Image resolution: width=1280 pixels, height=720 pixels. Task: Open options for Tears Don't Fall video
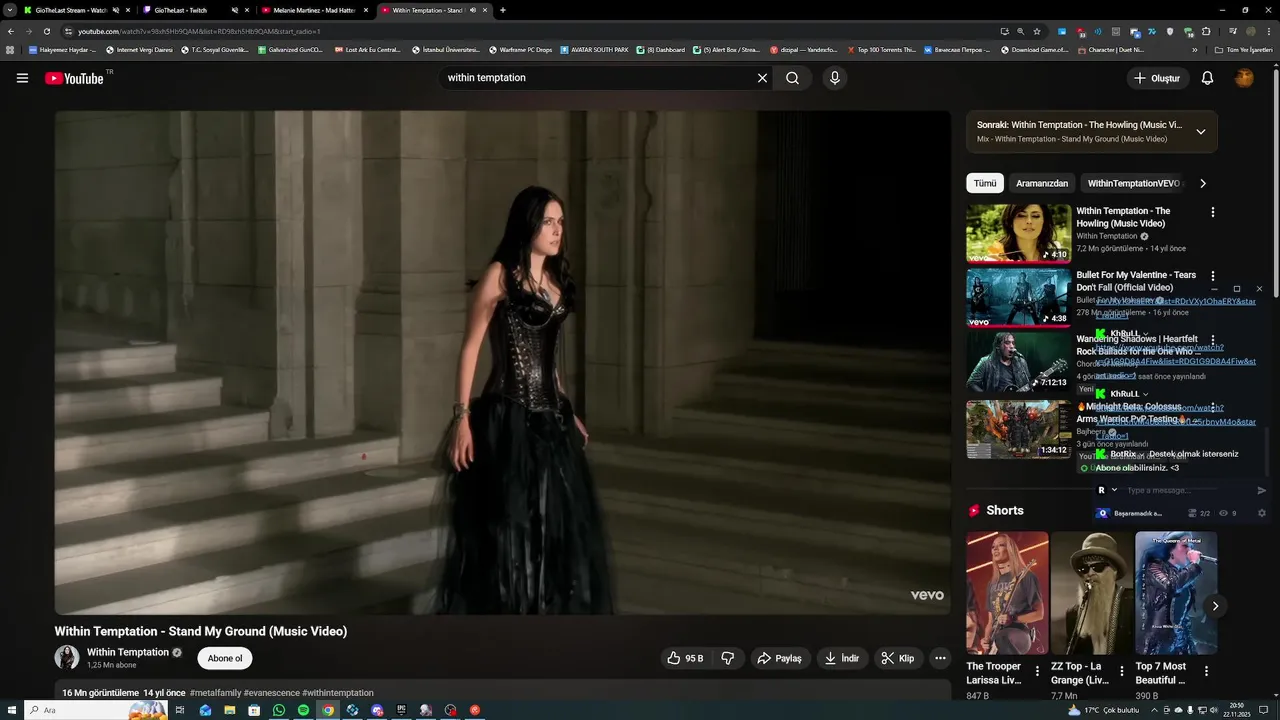coord(1213,276)
